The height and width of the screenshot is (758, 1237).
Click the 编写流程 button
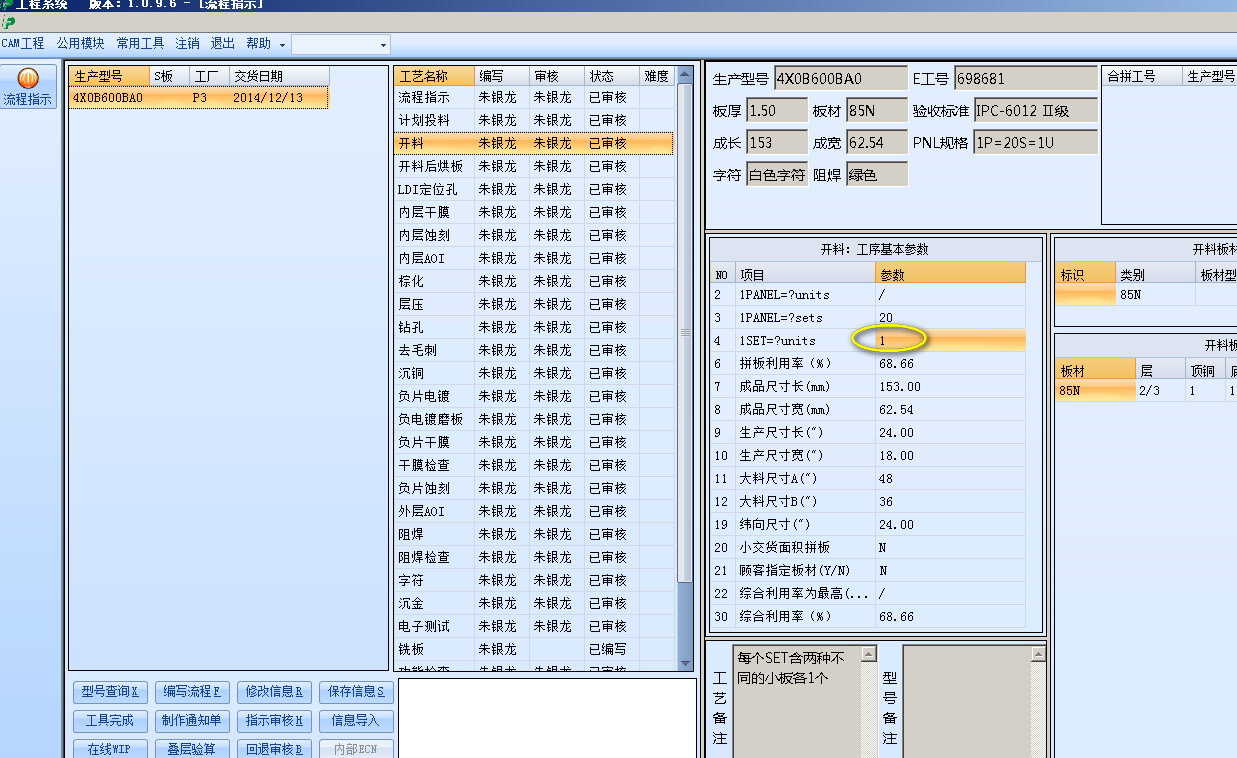pos(192,692)
